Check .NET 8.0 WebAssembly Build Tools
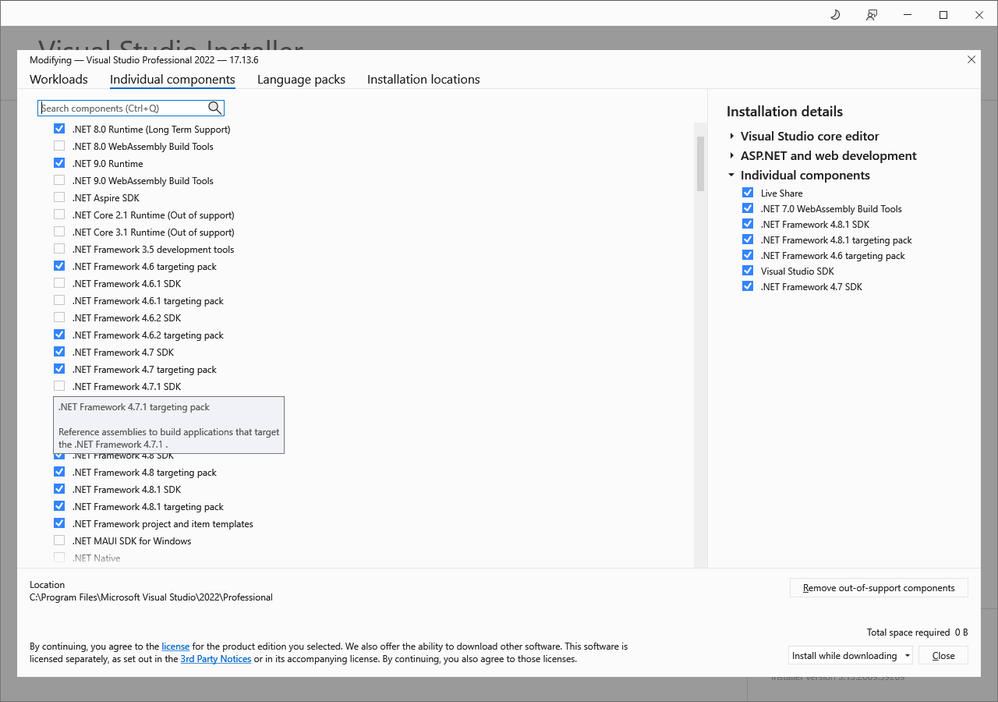This screenshot has height=702, width=998. pyautogui.click(x=59, y=146)
